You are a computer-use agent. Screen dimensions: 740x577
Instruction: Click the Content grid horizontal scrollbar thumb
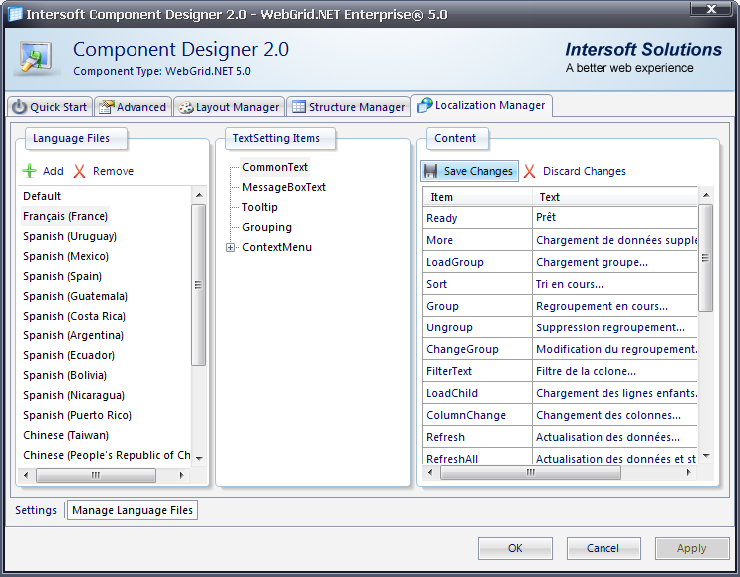click(530, 472)
